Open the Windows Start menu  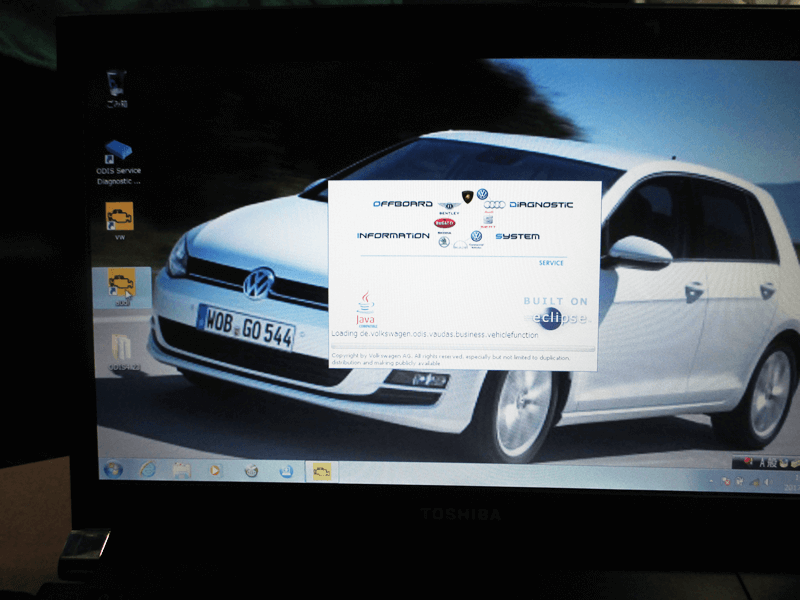pyautogui.click(x=113, y=469)
